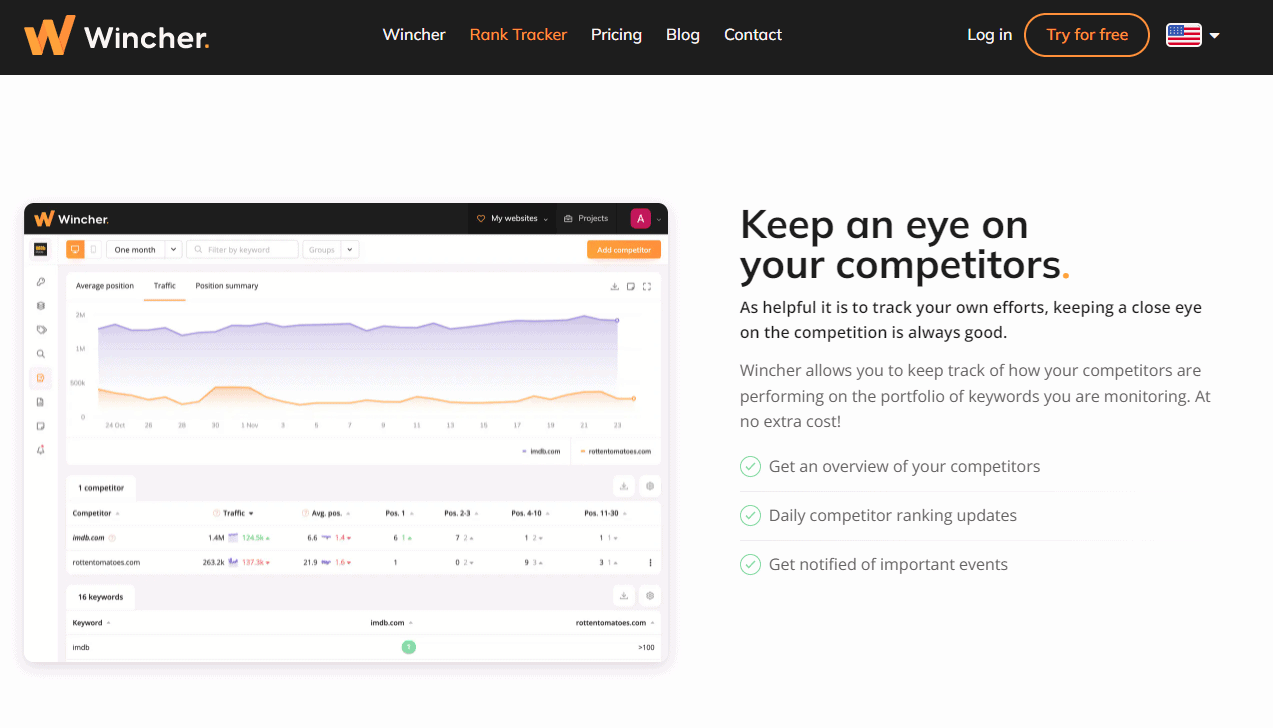This screenshot has width=1273, height=728.
Task: Download the 1 competitor table
Action: (624, 486)
